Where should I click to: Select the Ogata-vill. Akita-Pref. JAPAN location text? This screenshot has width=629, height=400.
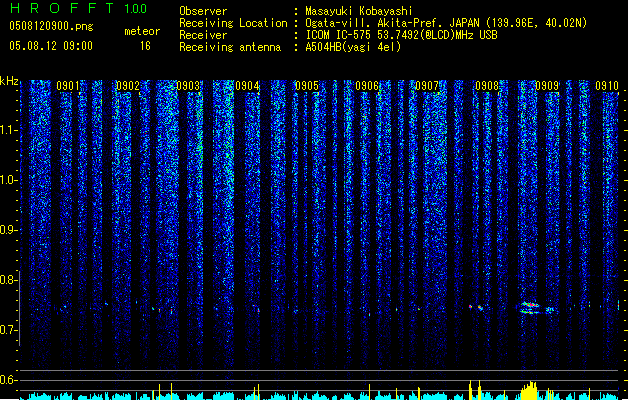[x=446, y=23]
